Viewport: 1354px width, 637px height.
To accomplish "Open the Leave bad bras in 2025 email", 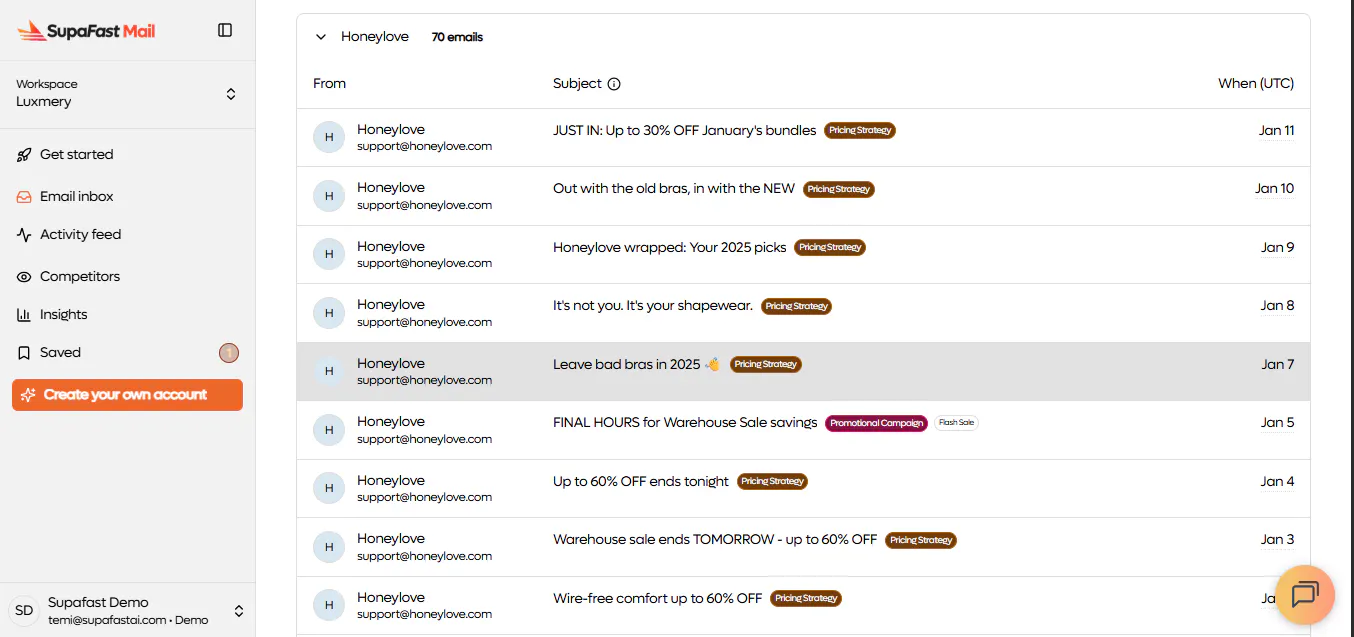I will (x=803, y=372).
